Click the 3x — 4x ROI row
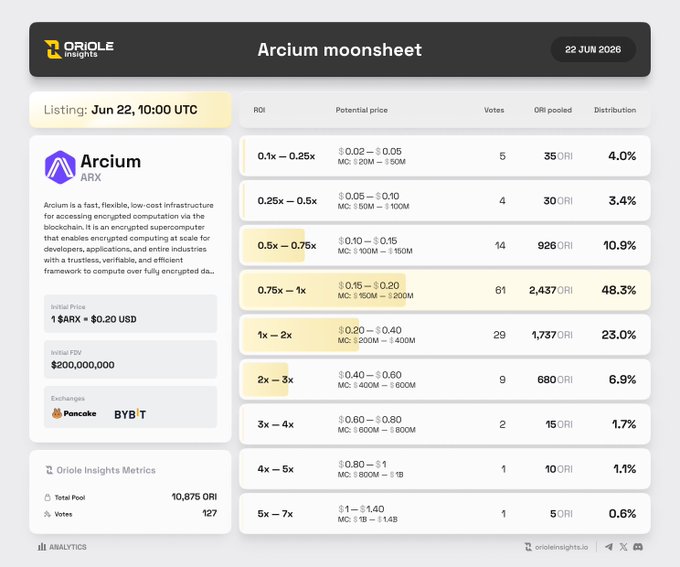This screenshot has width=680, height=567. click(445, 424)
